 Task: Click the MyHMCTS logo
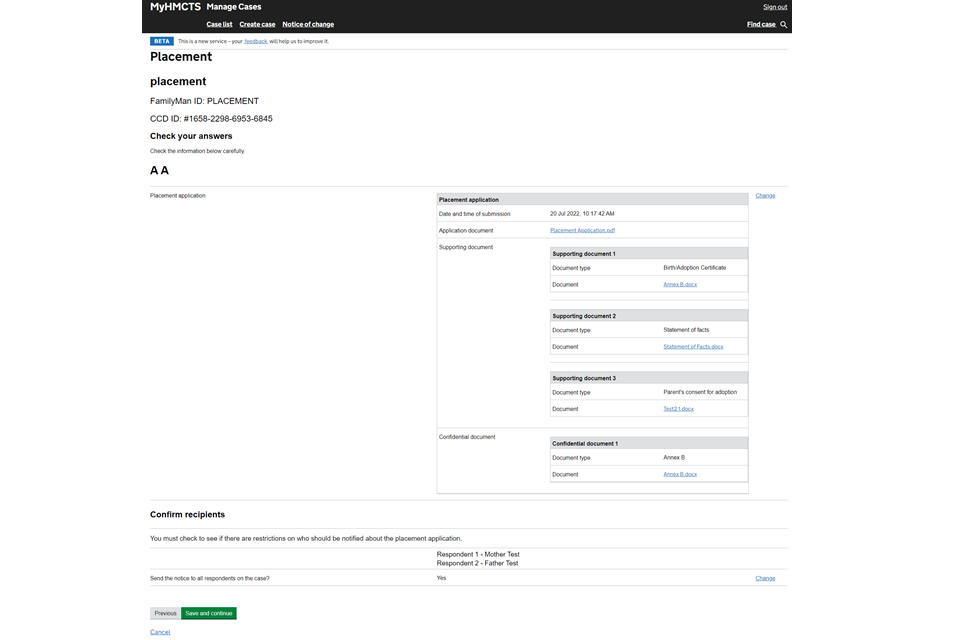tap(175, 7)
